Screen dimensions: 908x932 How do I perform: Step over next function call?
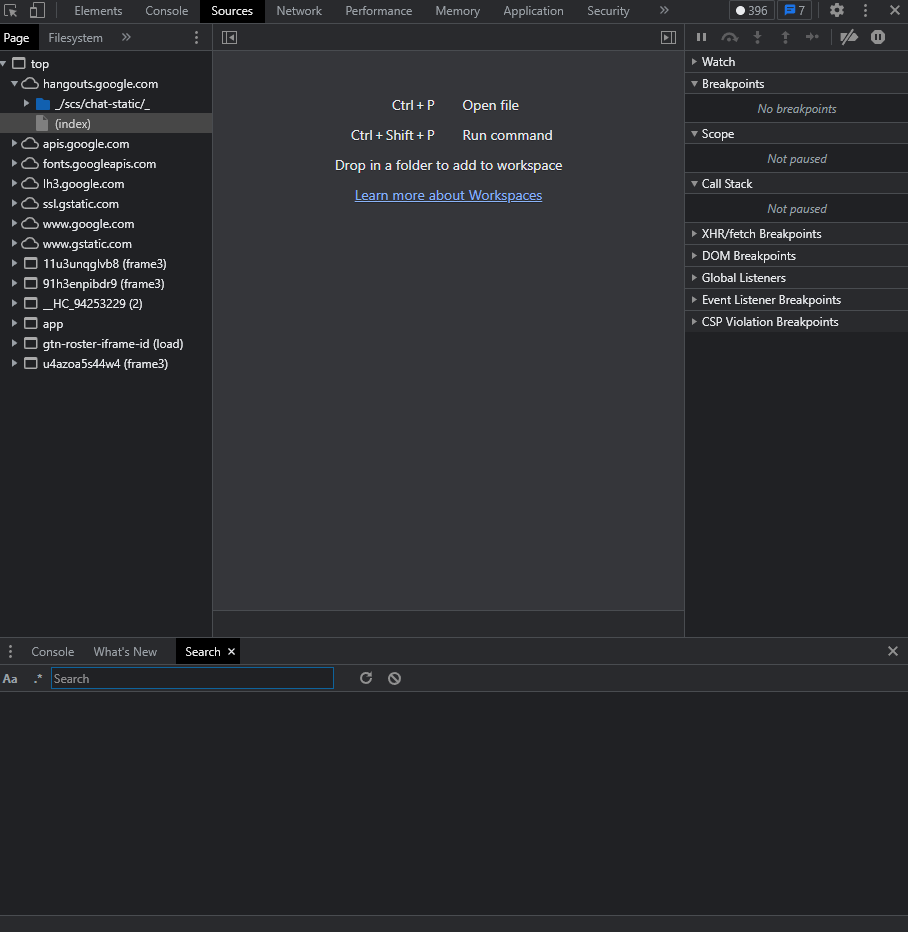pos(730,37)
